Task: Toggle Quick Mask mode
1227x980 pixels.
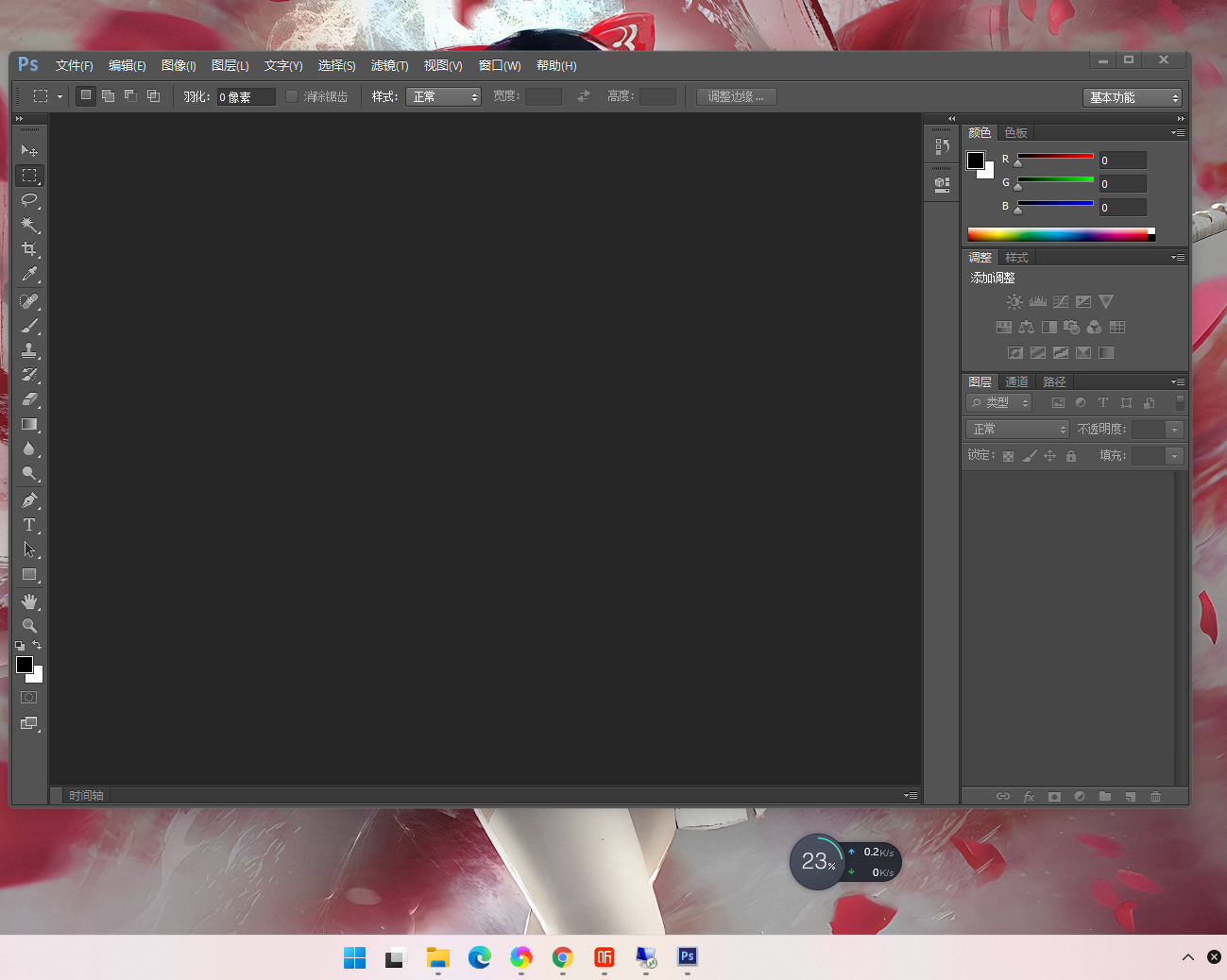Action: [x=29, y=698]
